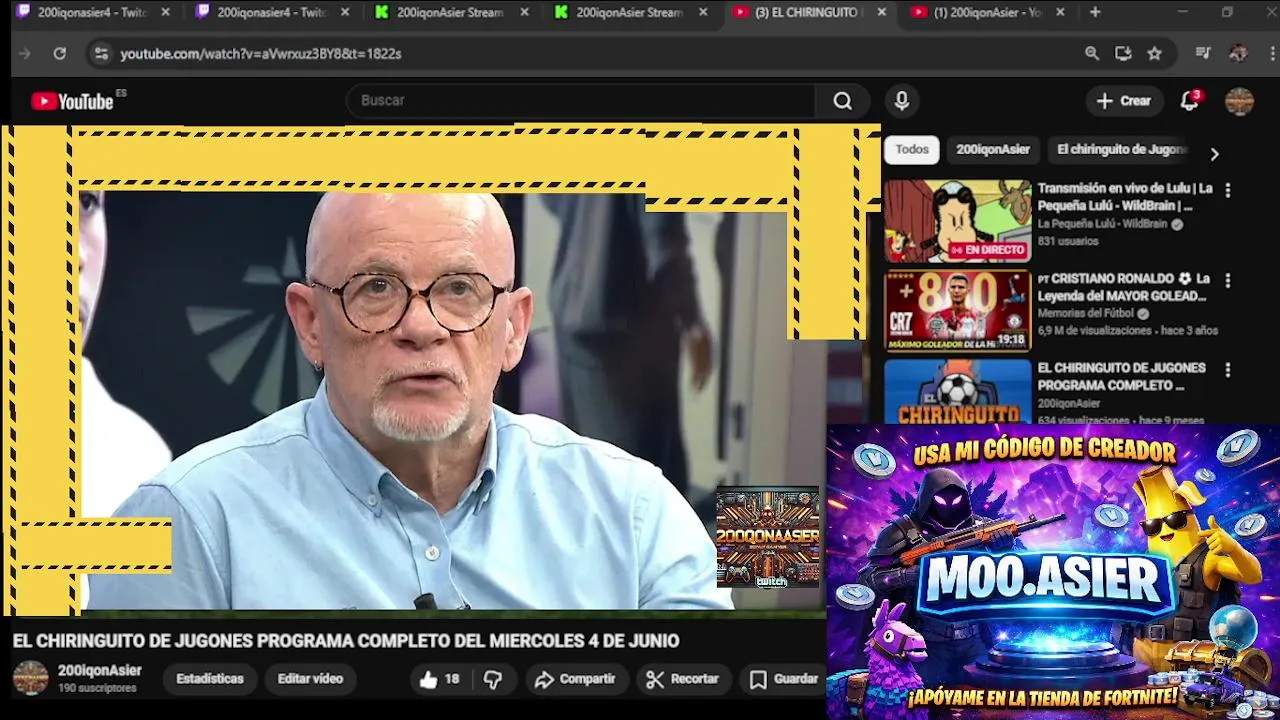Viewport: 1280px width, 720px height.
Task: Open the page zoom magnifier icon
Action: tap(1092, 53)
